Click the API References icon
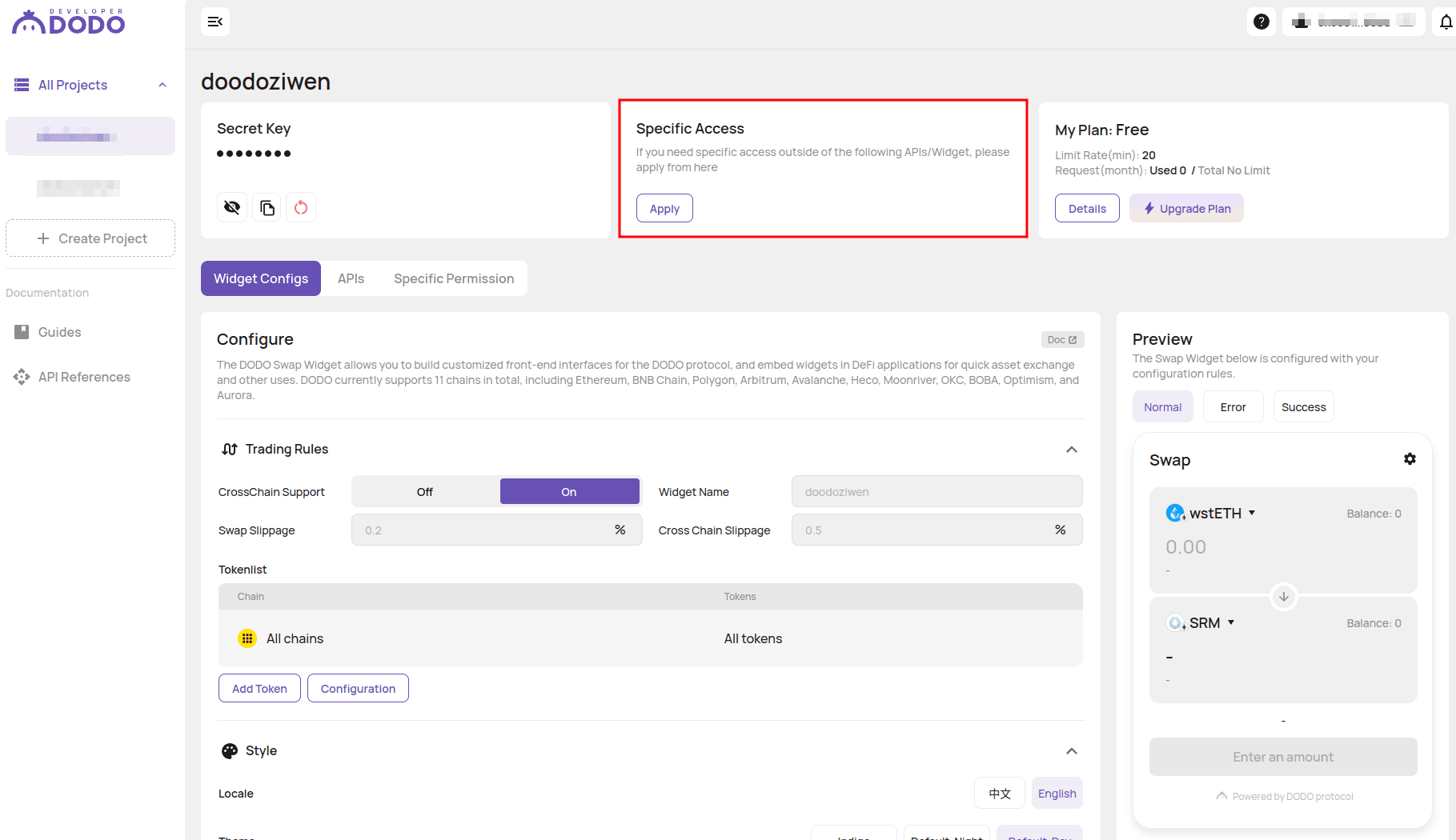Image resolution: width=1456 pixels, height=840 pixels. coord(22,377)
